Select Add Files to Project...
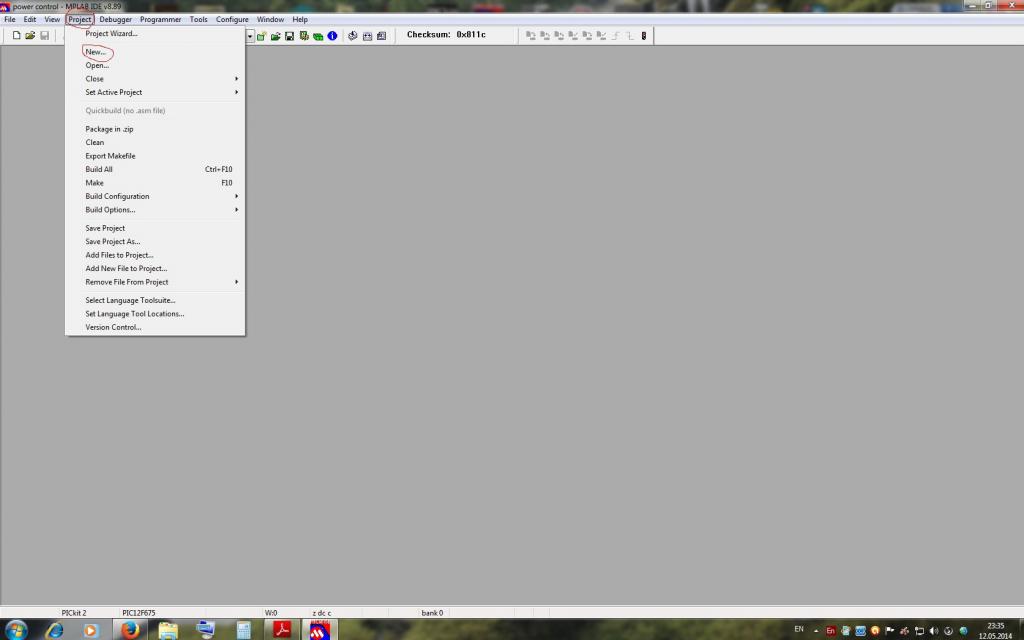Image resolution: width=1024 pixels, height=640 pixels. (119, 255)
